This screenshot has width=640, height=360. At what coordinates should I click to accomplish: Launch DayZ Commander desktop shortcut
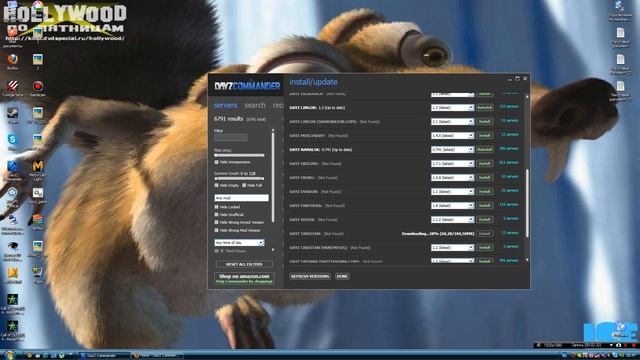[x=12, y=170]
